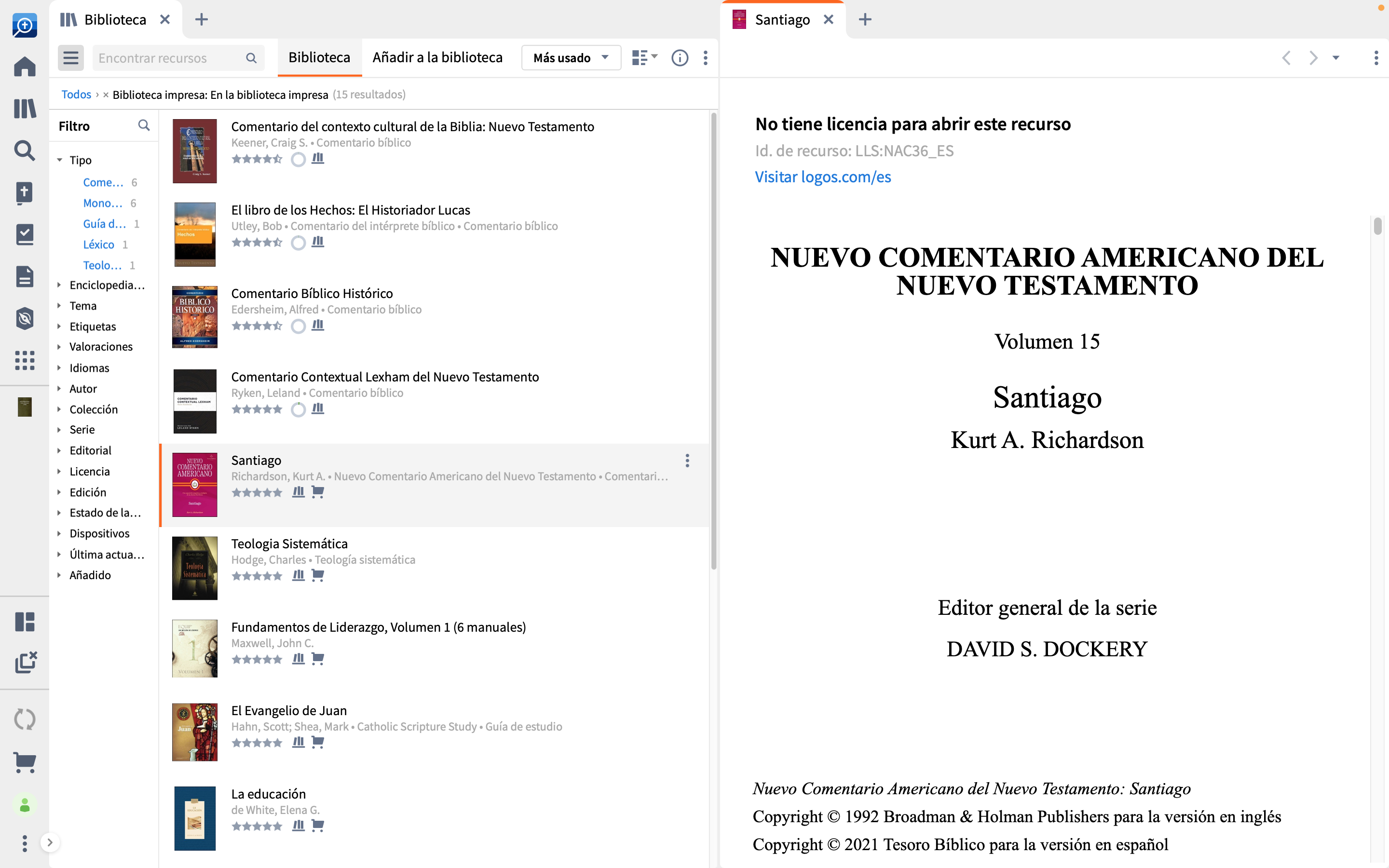Click the cart icon for La educación
Image resolution: width=1389 pixels, height=868 pixels.
pyautogui.click(x=317, y=826)
